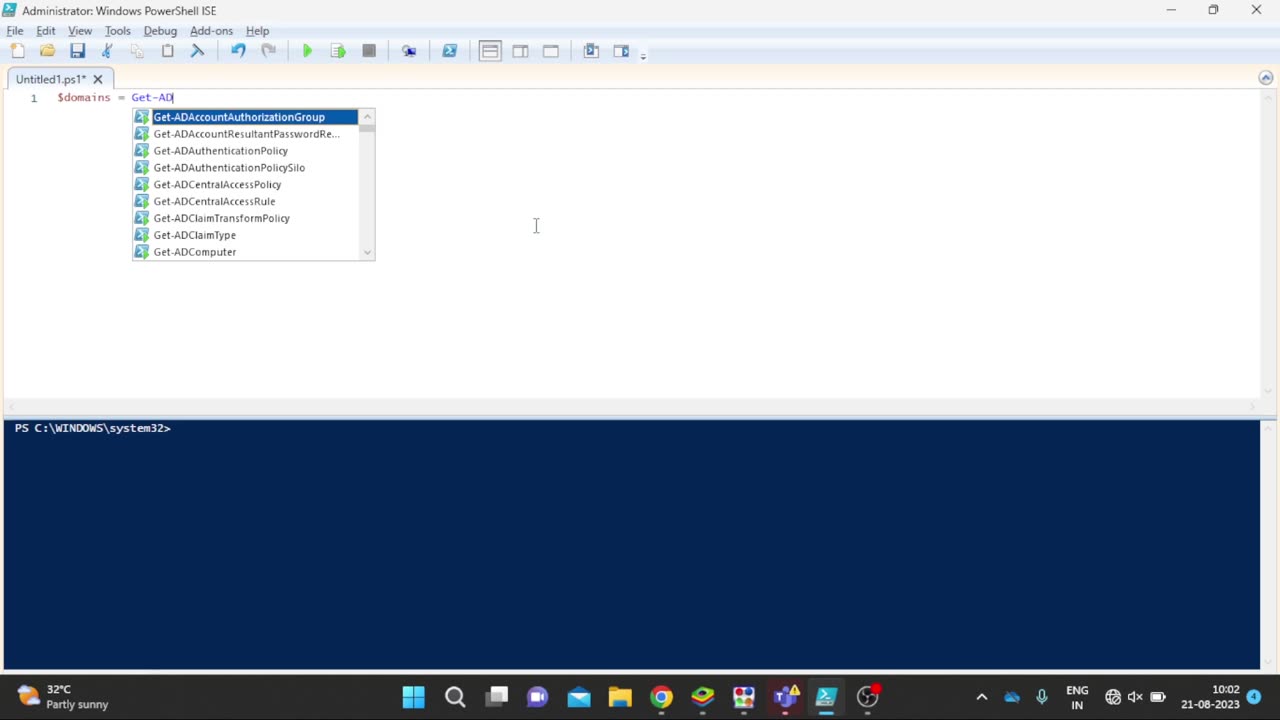Screen dimensions: 1280x720
Task: Open taskbar Search
Action: [455, 697]
